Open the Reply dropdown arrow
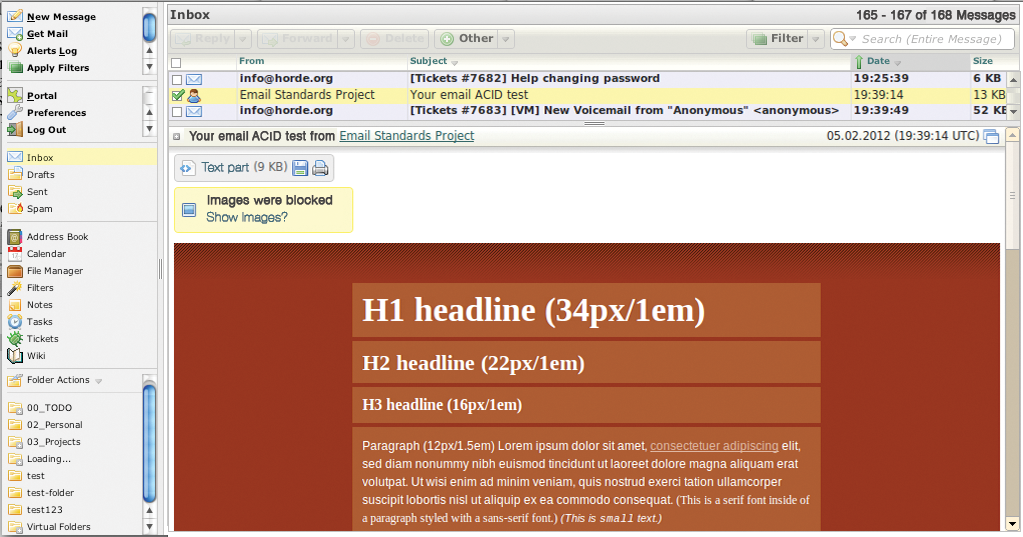Viewport: 1023px width, 537px height. pyautogui.click(x=243, y=39)
